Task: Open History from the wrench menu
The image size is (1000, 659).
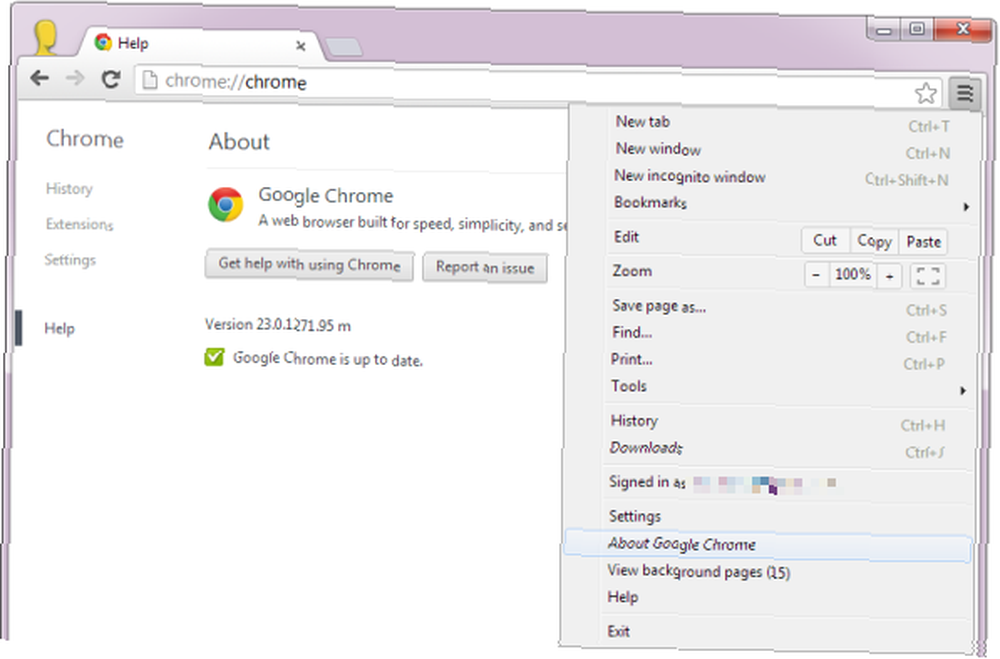Action: (787, 422)
